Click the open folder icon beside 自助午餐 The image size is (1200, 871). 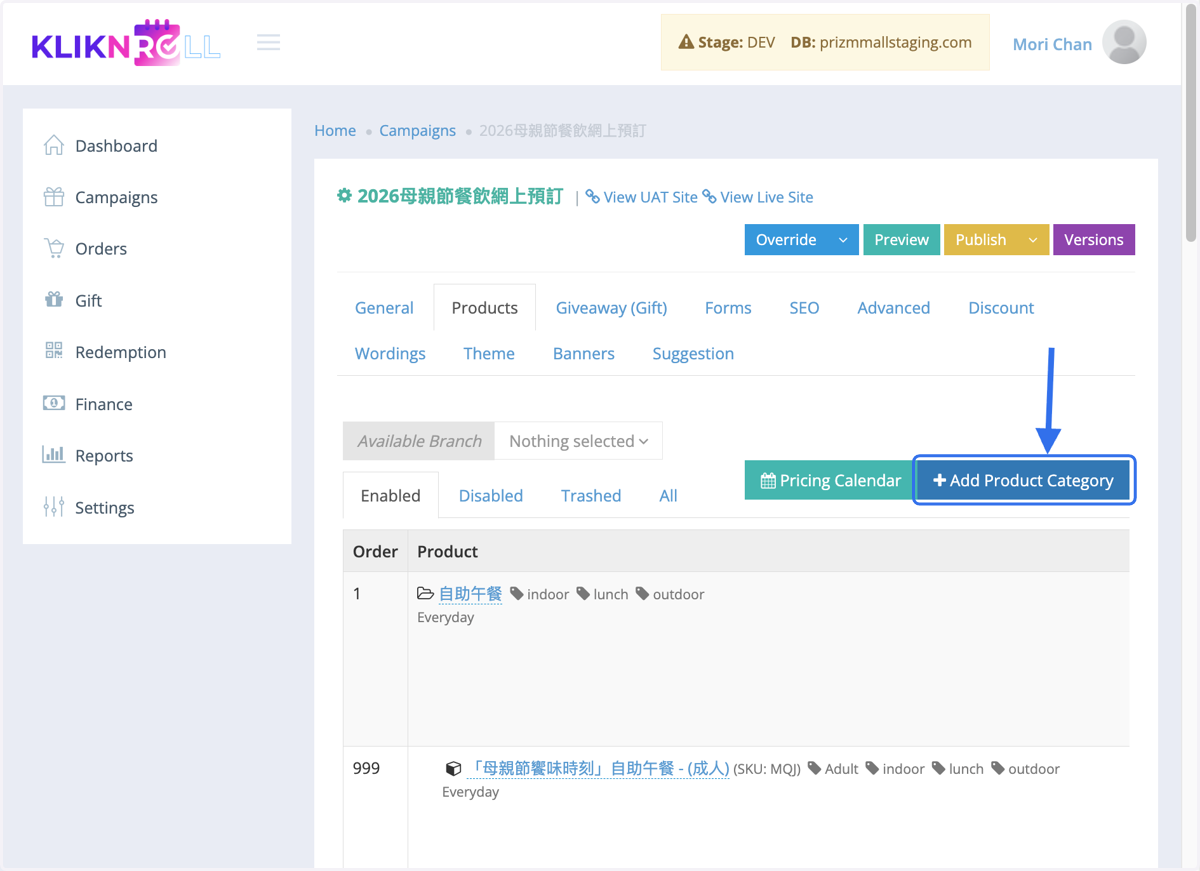tap(425, 593)
